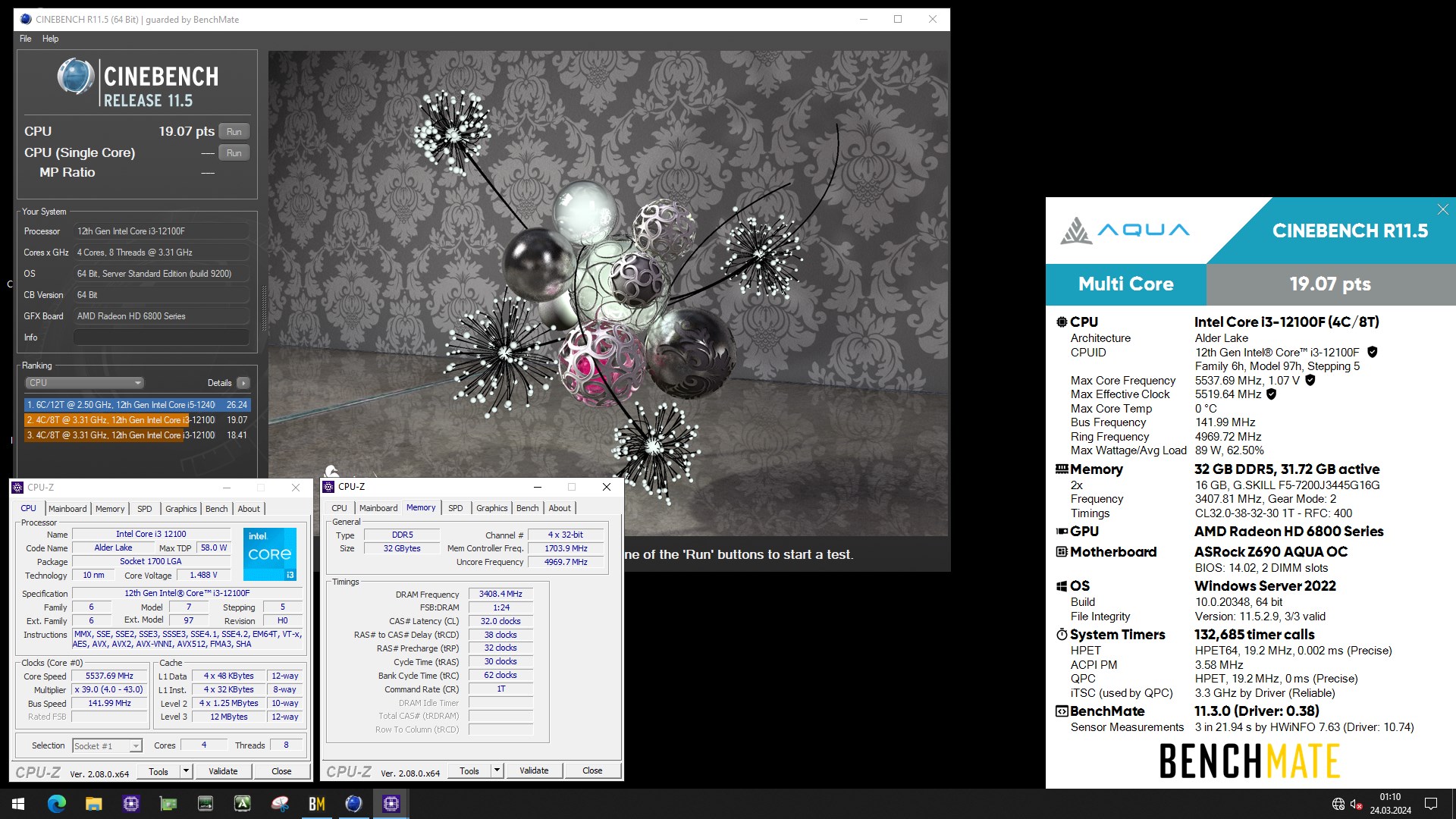Image resolution: width=1456 pixels, height=819 pixels.
Task: Click the System Timers stopwatch icon
Action: click(x=1062, y=635)
